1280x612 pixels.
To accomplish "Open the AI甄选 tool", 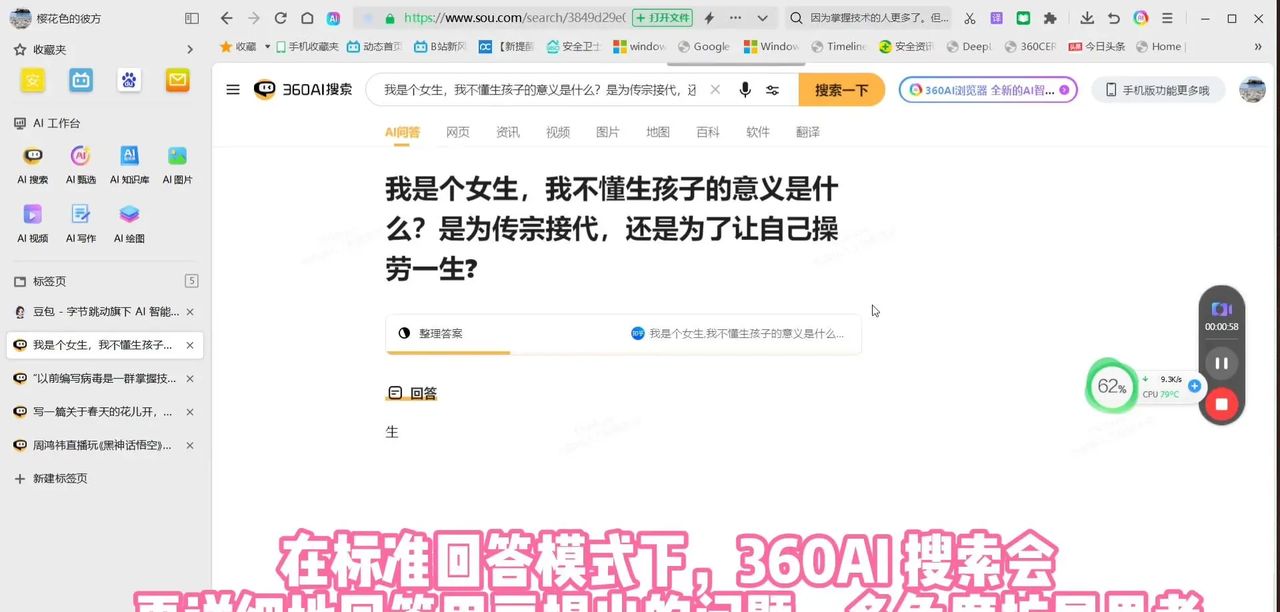I will point(81,160).
